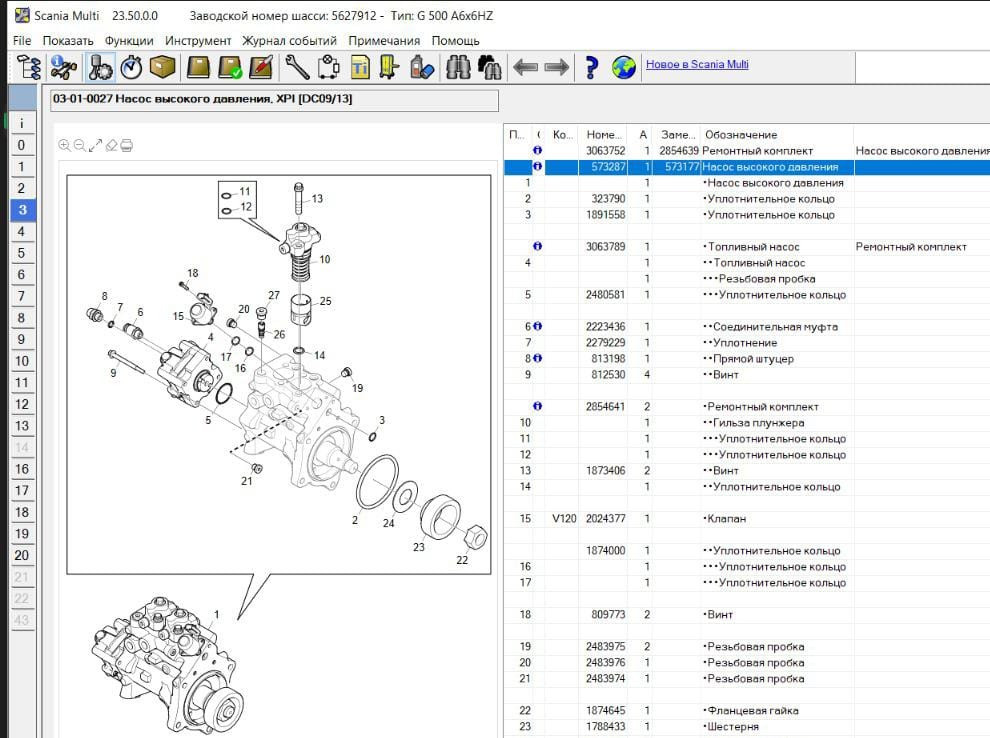
Task: Open the 'Новое в Scania Multi' link
Action: [697, 65]
